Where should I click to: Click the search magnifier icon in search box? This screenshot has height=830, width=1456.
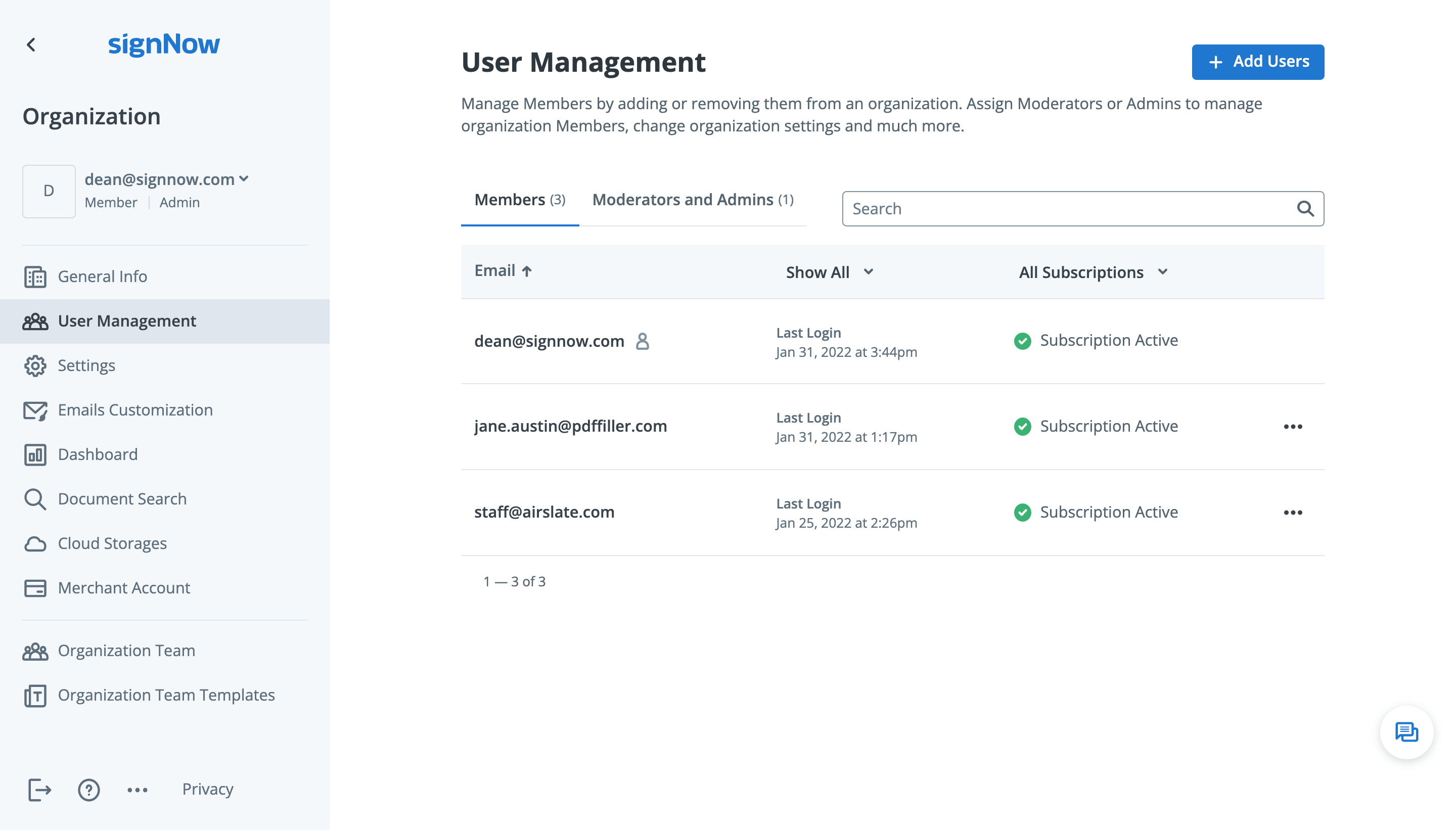coord(1305,209)
